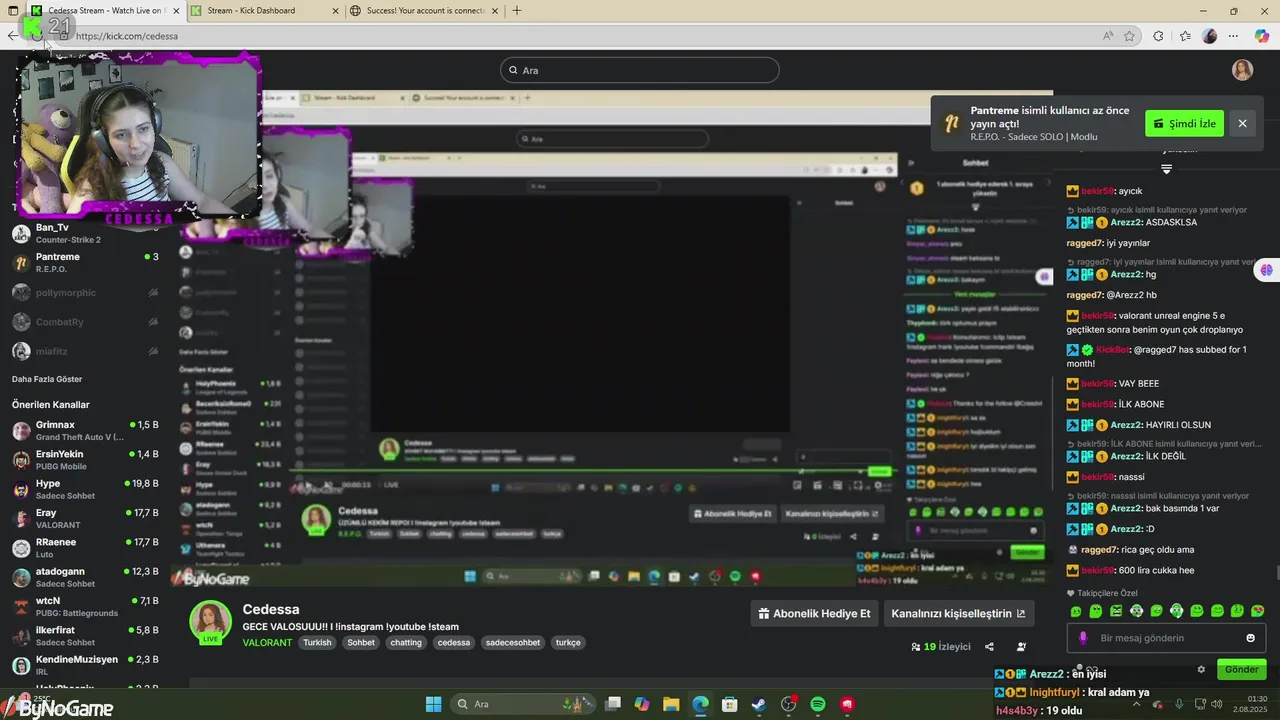1280x720 pixels.
Task: Open a new browser tab
Action: pos(517,11)
